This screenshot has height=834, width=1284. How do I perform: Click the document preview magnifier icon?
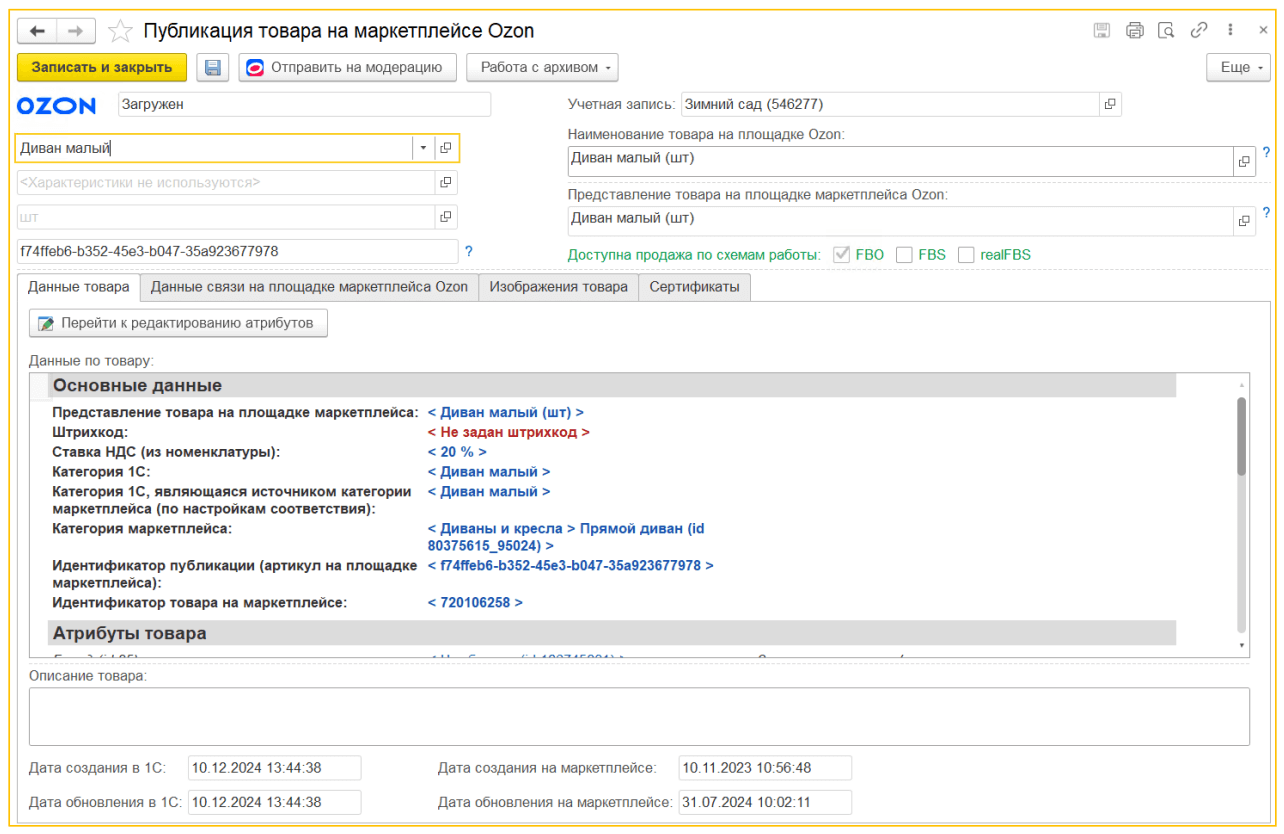point(1167,30)
